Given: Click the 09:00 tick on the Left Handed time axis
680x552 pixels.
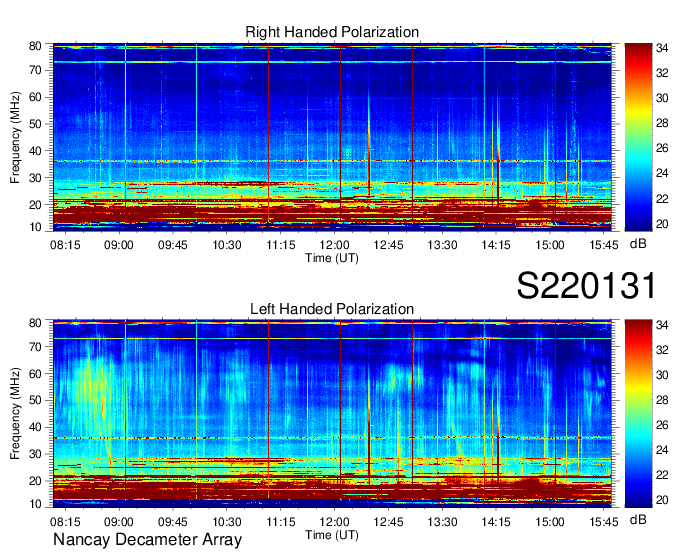Looking at the screenshot, I should pyautogui.click(x=118, y=522).
